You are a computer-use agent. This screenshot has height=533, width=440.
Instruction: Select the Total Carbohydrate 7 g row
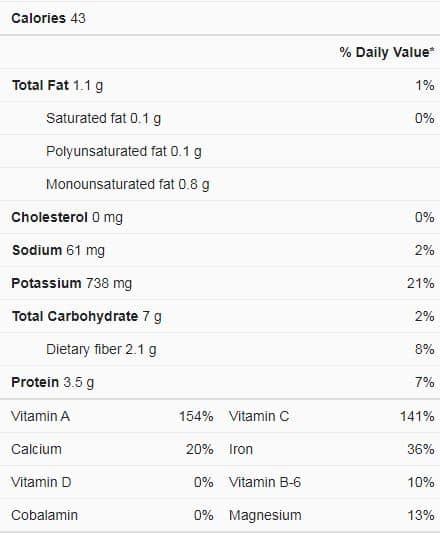point(220,316)
